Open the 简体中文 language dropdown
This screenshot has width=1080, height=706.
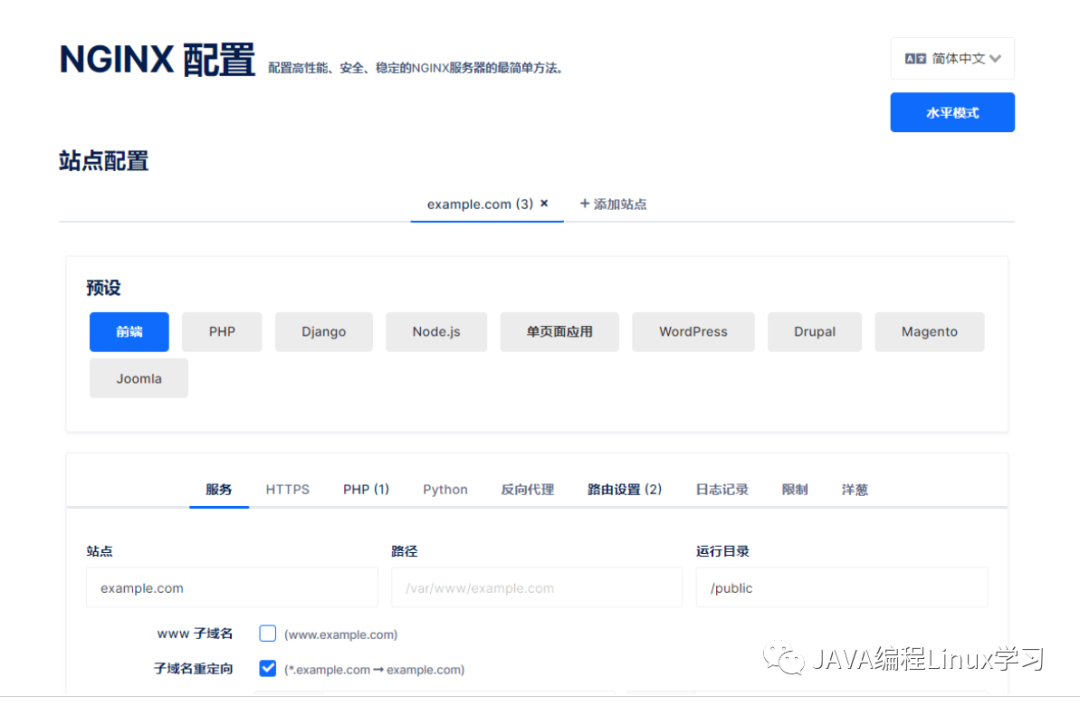click(x=952, y=59)
